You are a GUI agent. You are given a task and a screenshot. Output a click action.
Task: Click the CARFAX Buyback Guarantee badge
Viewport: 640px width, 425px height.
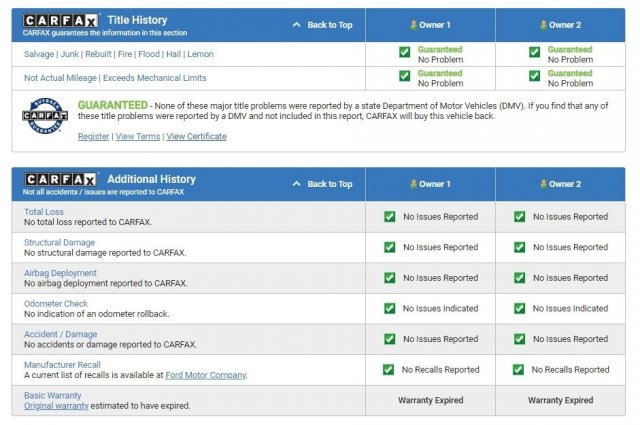click(x=43, y=119)
